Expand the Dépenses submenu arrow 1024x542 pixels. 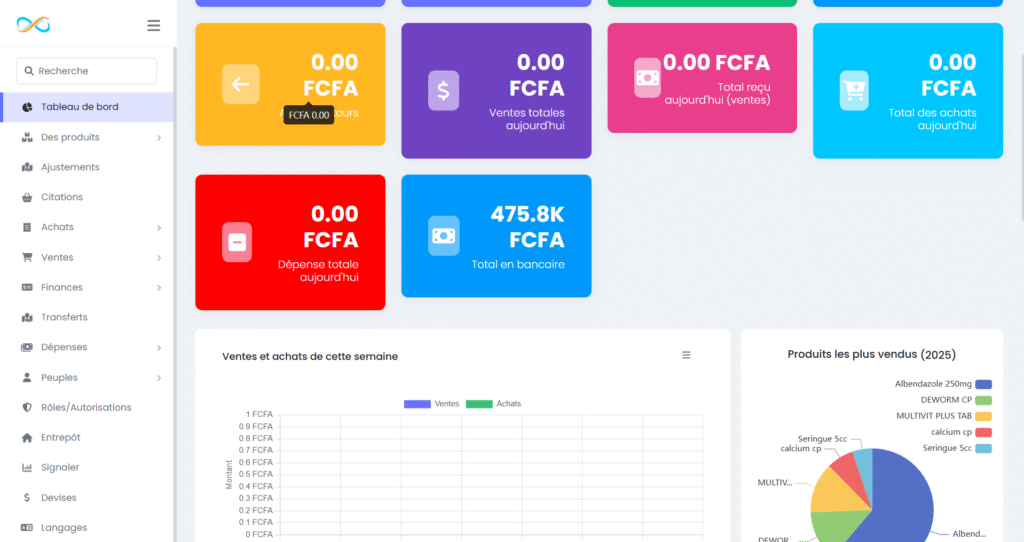coord(159,348)
